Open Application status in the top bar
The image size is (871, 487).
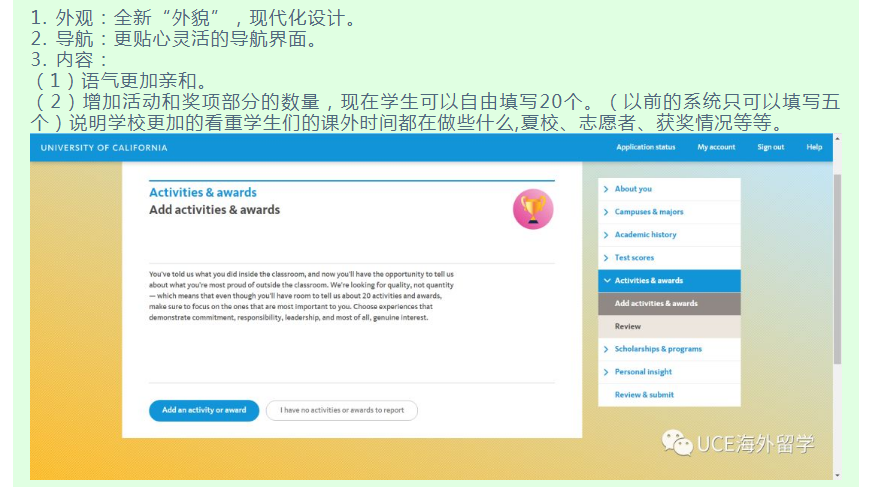point(645,147)
